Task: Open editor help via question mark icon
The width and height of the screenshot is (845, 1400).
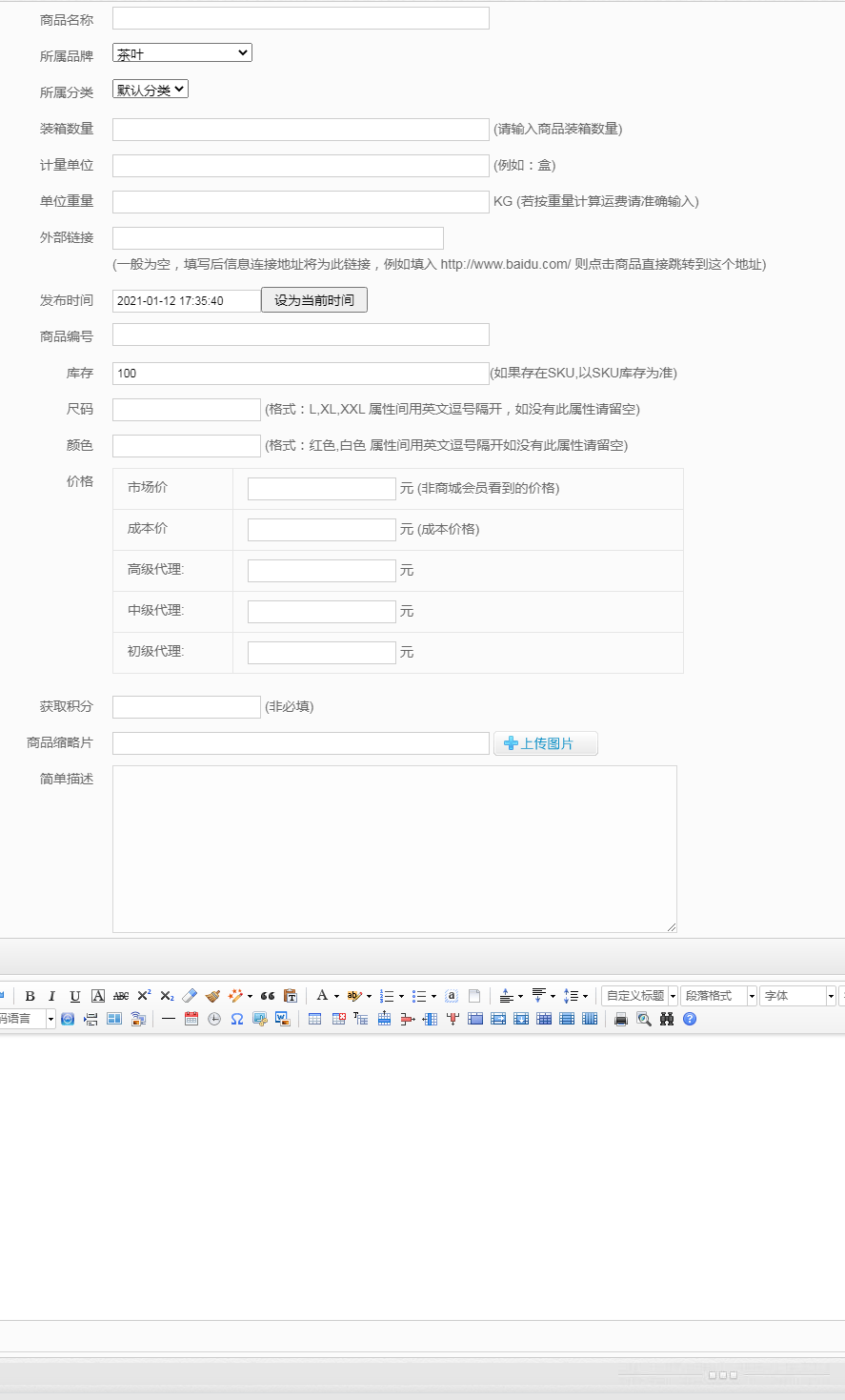Action: (690, 1019)
